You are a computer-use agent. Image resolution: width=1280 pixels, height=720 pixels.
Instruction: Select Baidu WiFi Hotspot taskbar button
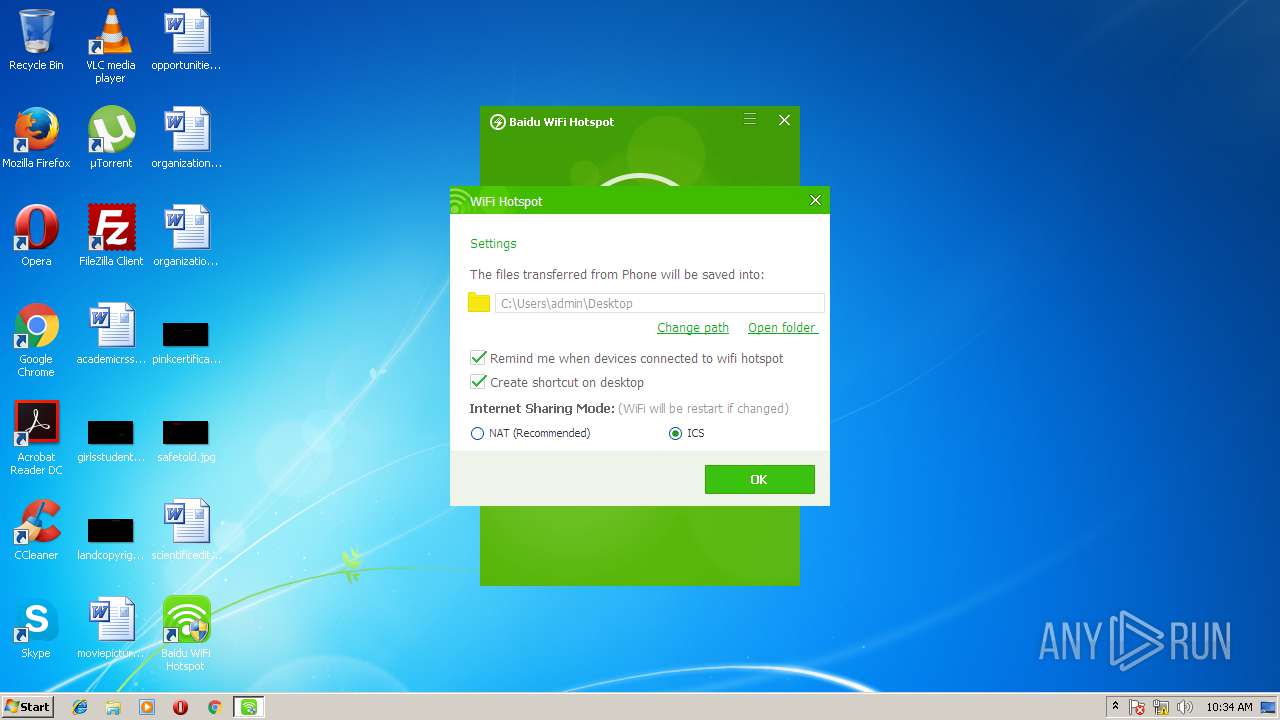tap(249, 707)
